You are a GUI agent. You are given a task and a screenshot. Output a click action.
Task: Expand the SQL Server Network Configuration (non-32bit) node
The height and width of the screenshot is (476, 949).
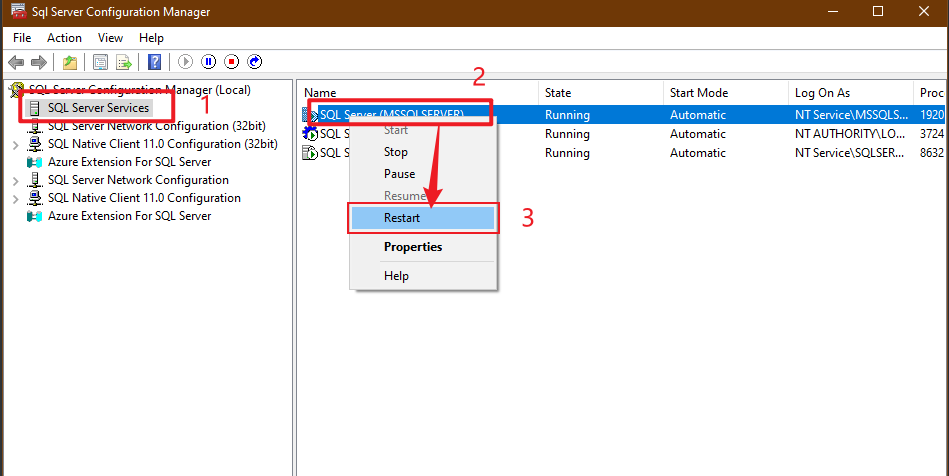click(16, 180)
